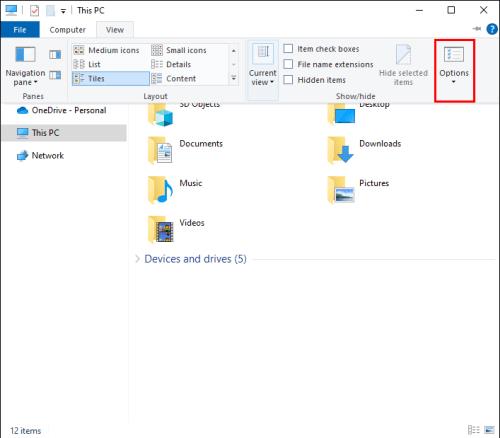Open the Downloads folder icon
This screenshot has height=438, width=500.
click(341, 150)
